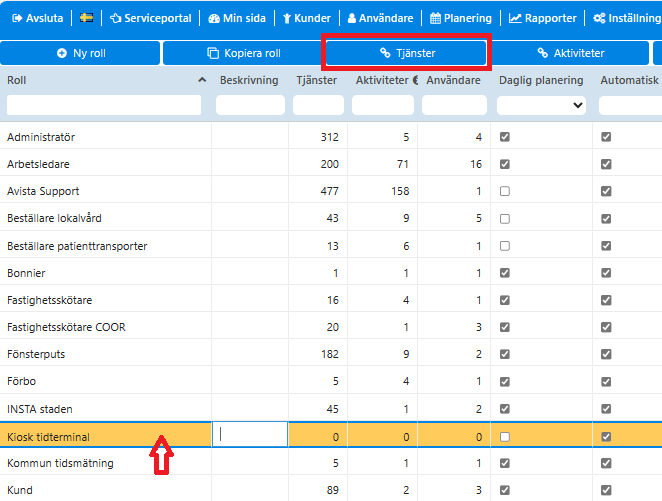Enable Daglig planering for Beställare lokalvård

point(505,219)
